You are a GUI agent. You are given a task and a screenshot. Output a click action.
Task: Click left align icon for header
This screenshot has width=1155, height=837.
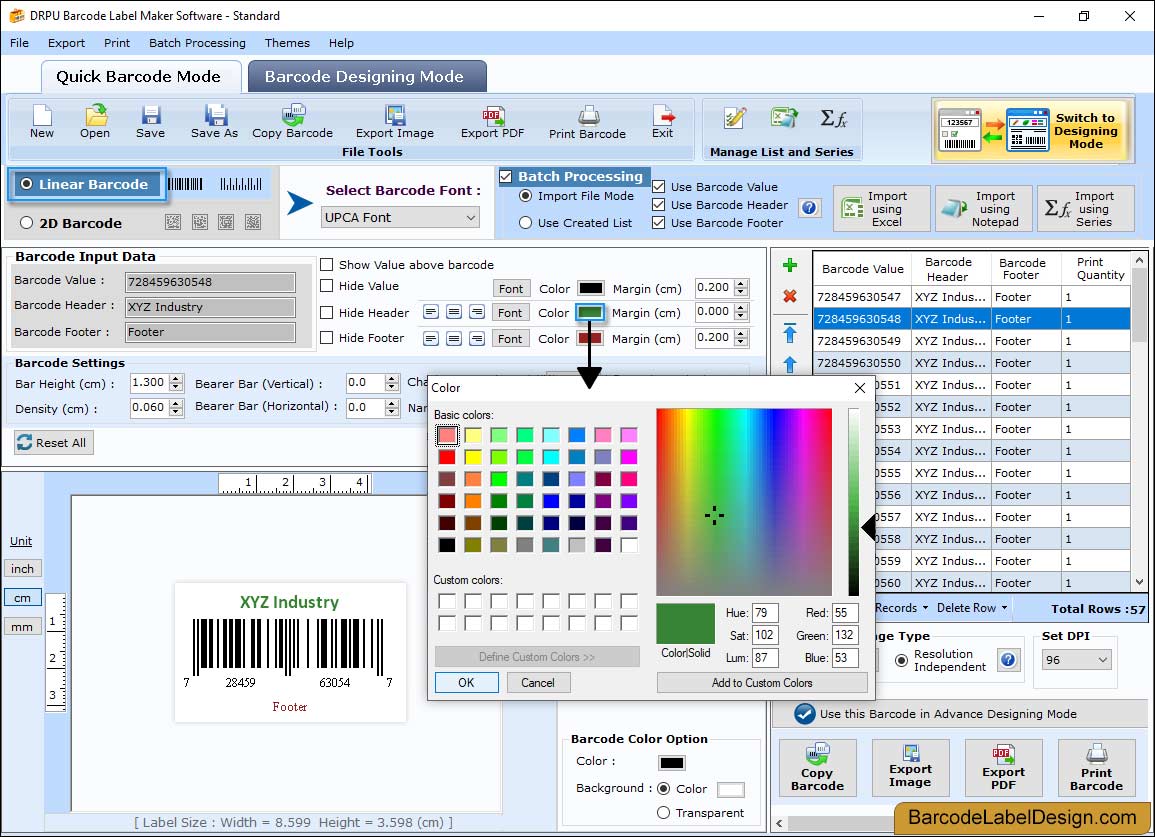[x=431, y=312]
